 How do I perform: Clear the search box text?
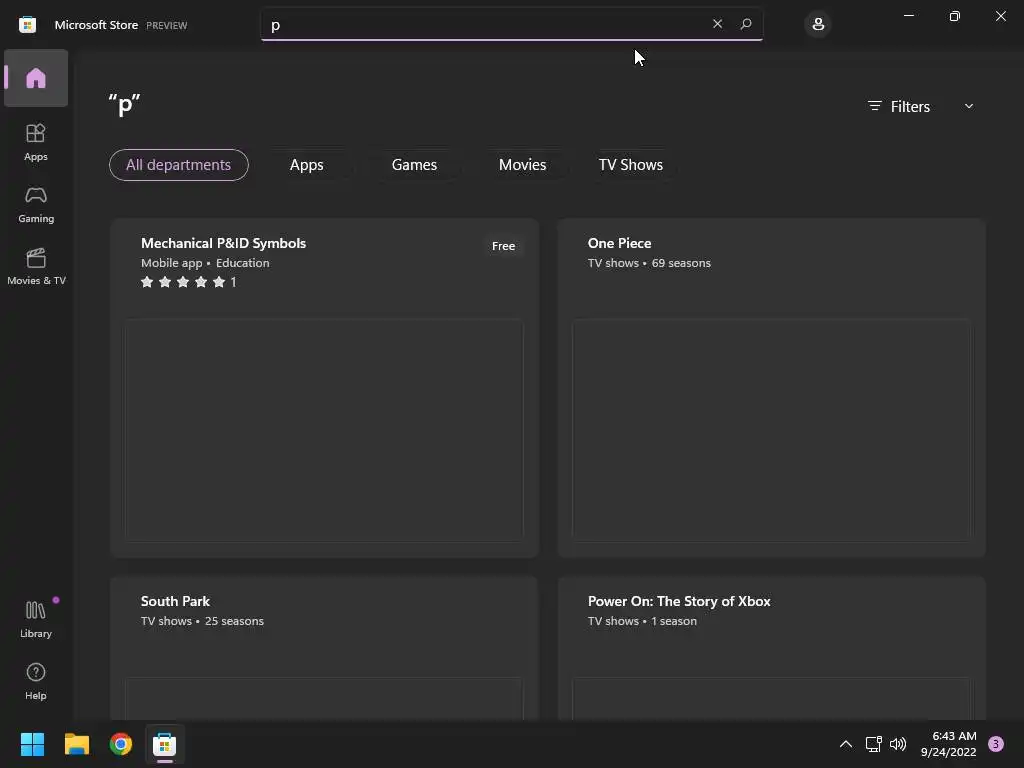click(717, 24)
